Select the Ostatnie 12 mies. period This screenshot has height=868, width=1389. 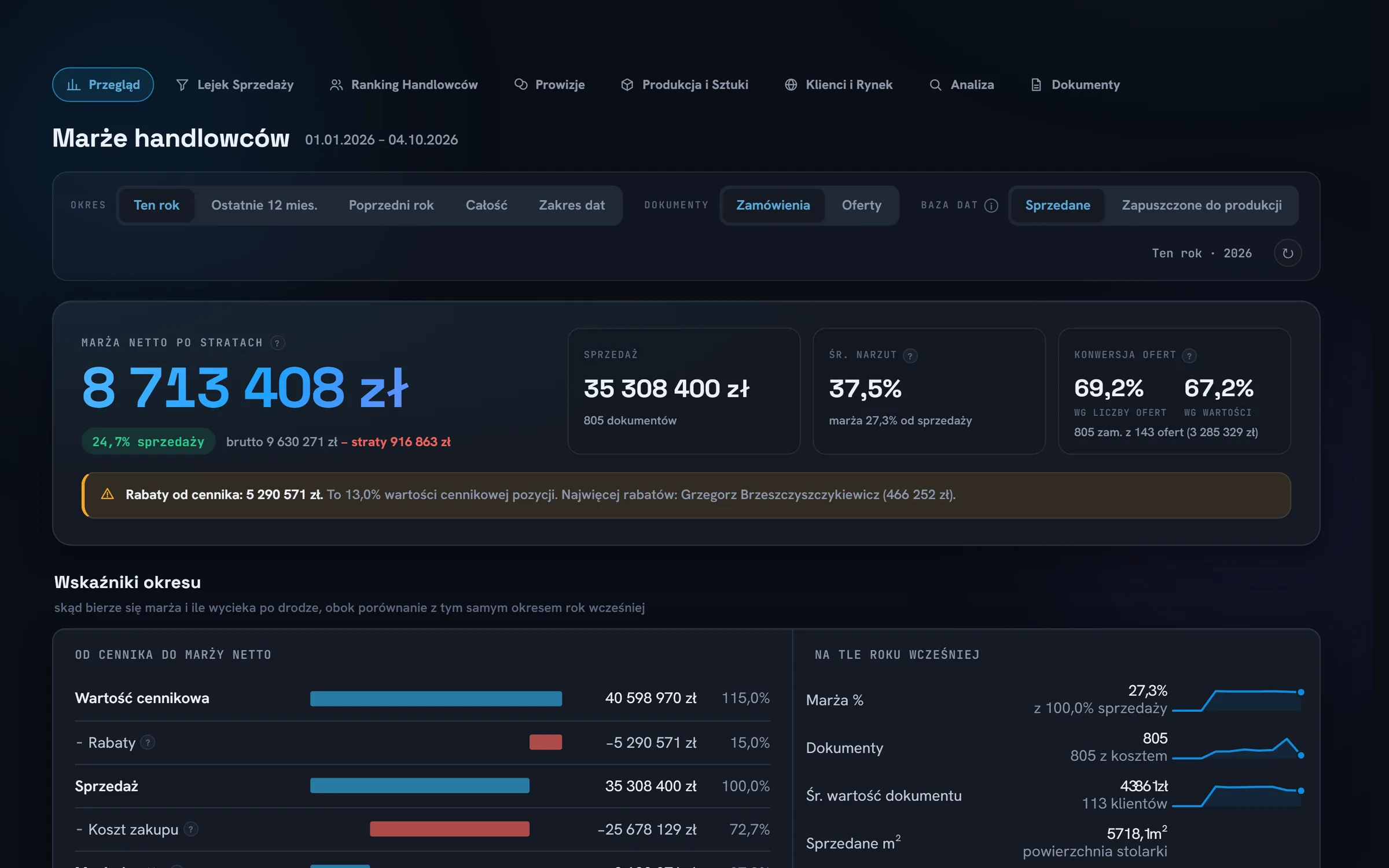[264, 205]
